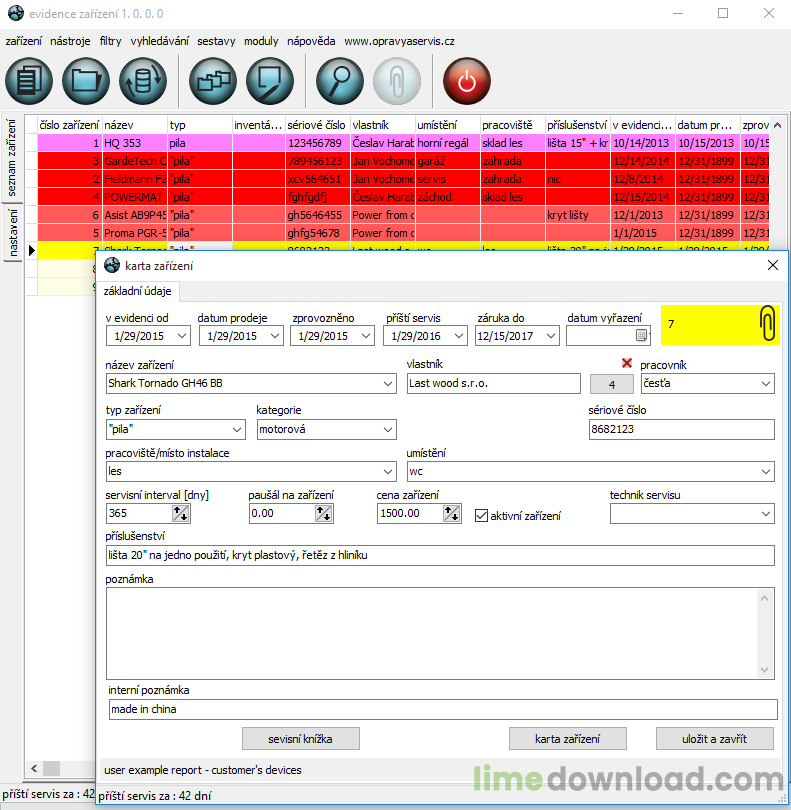The image size is (791, 810).
Task: Click the database refresh toolbar icon
Action: [x=143, y=81]
